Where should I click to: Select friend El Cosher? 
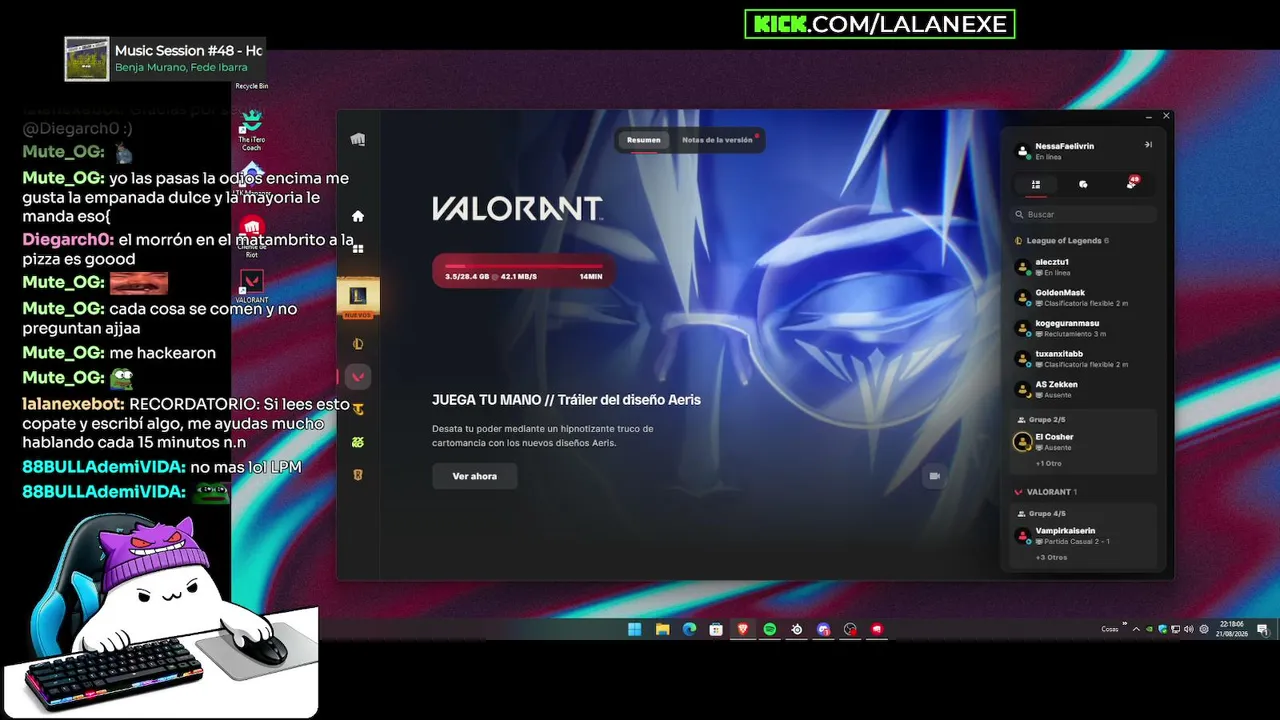point(1084,442)
